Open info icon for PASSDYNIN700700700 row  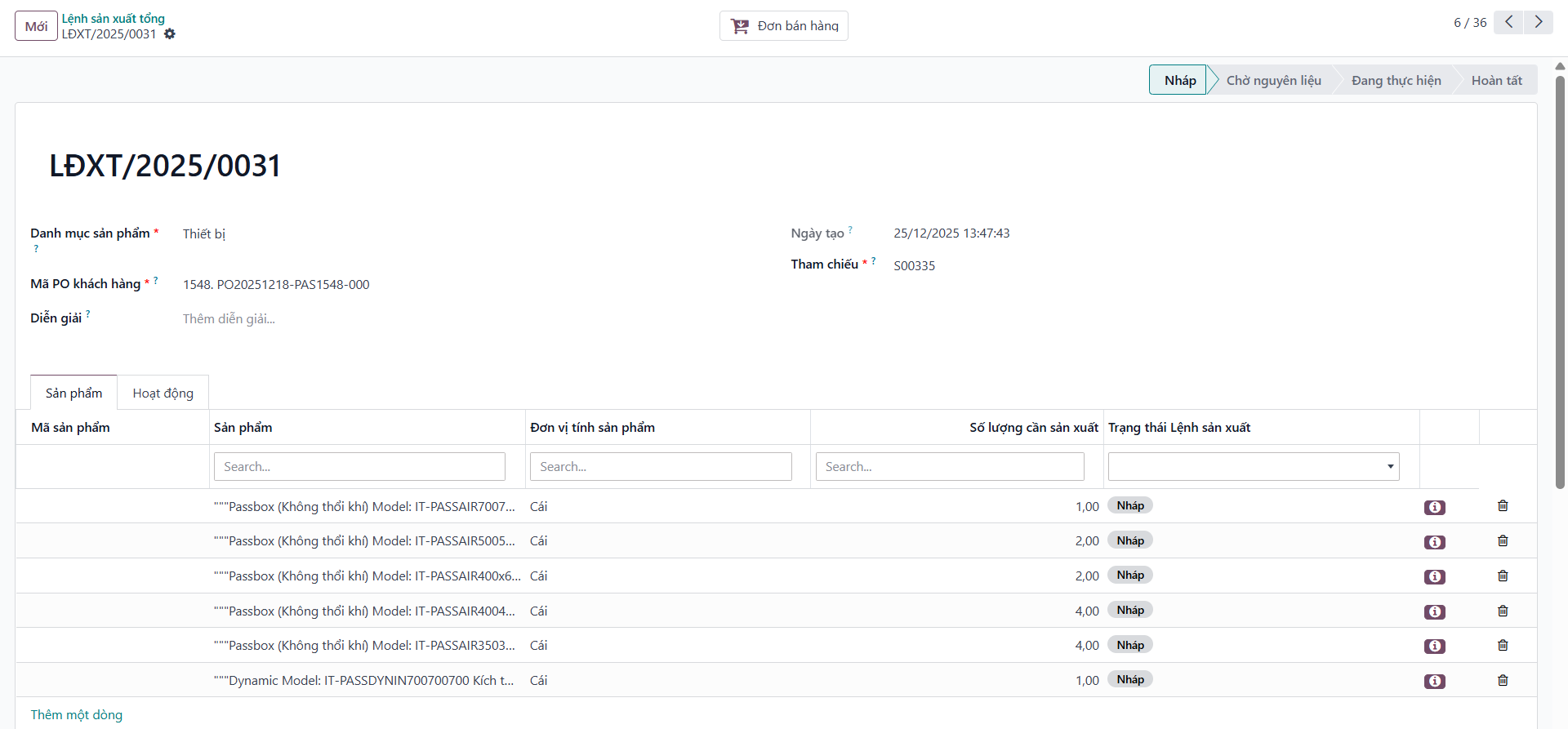tap(1435, 681)
